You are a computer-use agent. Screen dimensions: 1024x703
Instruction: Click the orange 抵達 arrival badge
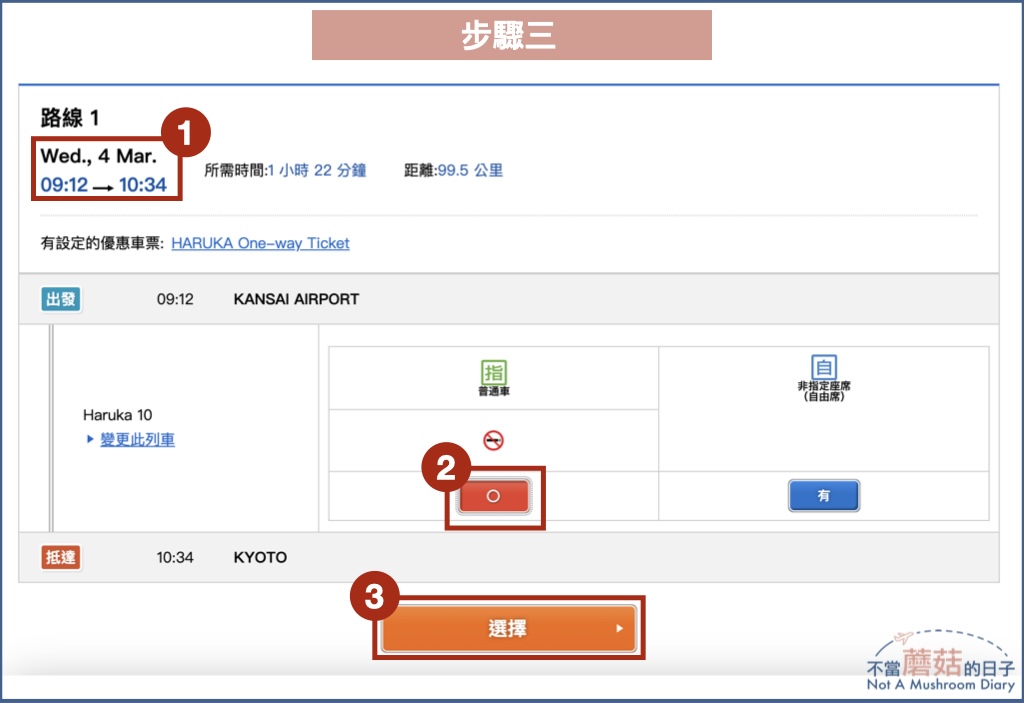60,557
